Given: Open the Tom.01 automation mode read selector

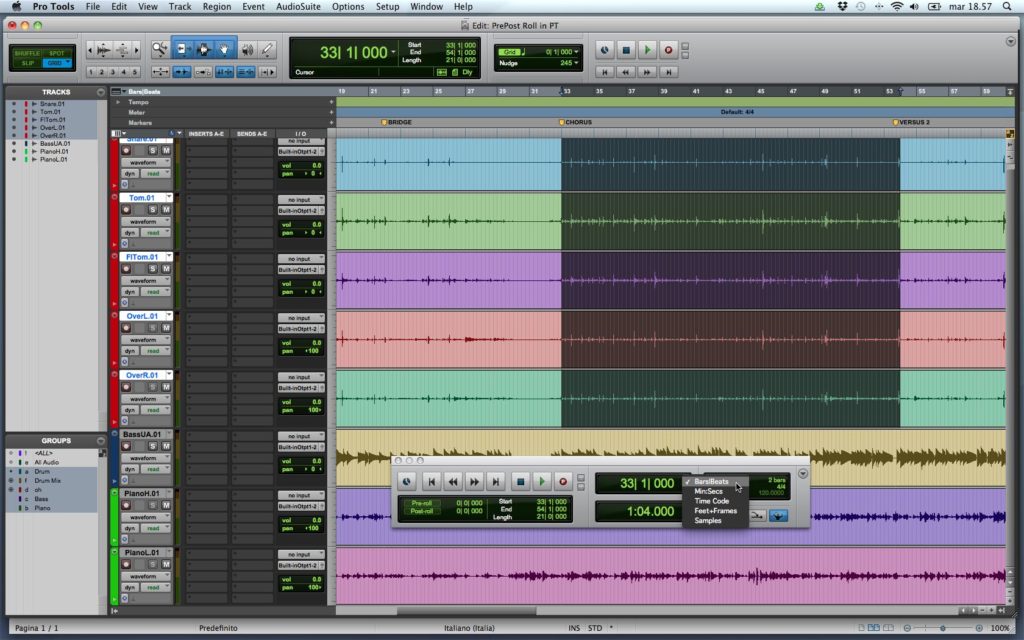Looking at the screenshot, I should [x=155, y=232].
